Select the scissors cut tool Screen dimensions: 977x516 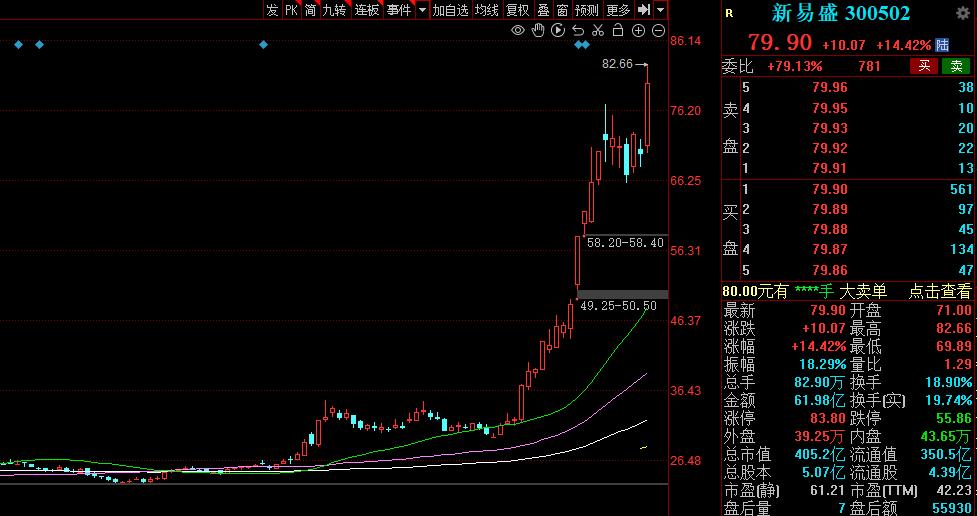598,31
